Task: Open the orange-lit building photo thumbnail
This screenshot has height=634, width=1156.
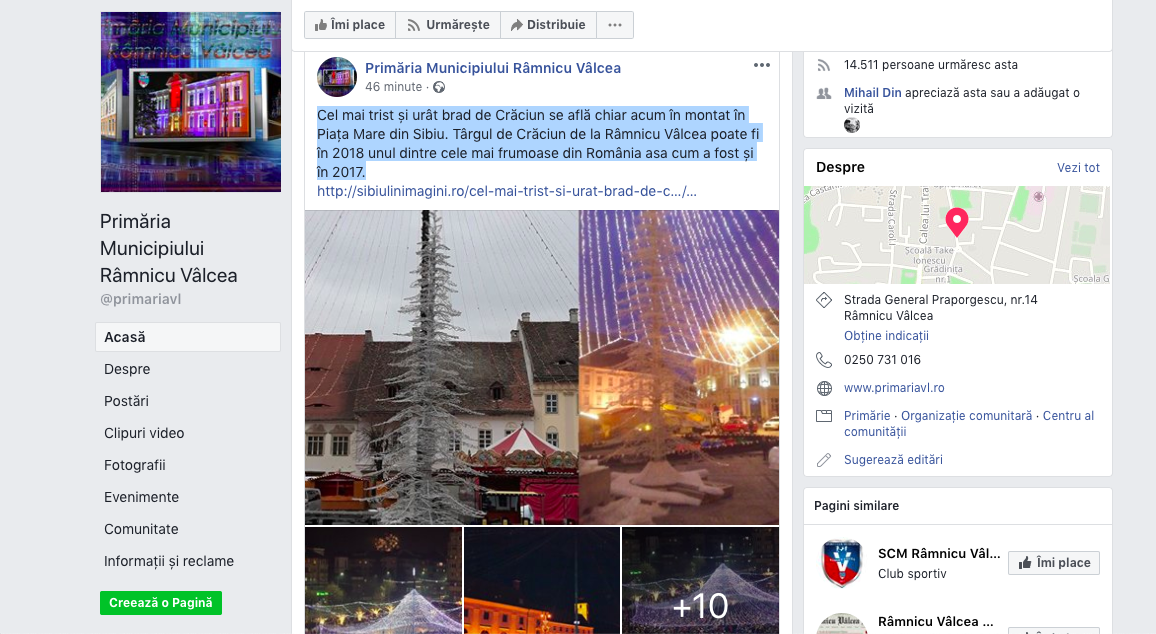Action: [542, 580]
